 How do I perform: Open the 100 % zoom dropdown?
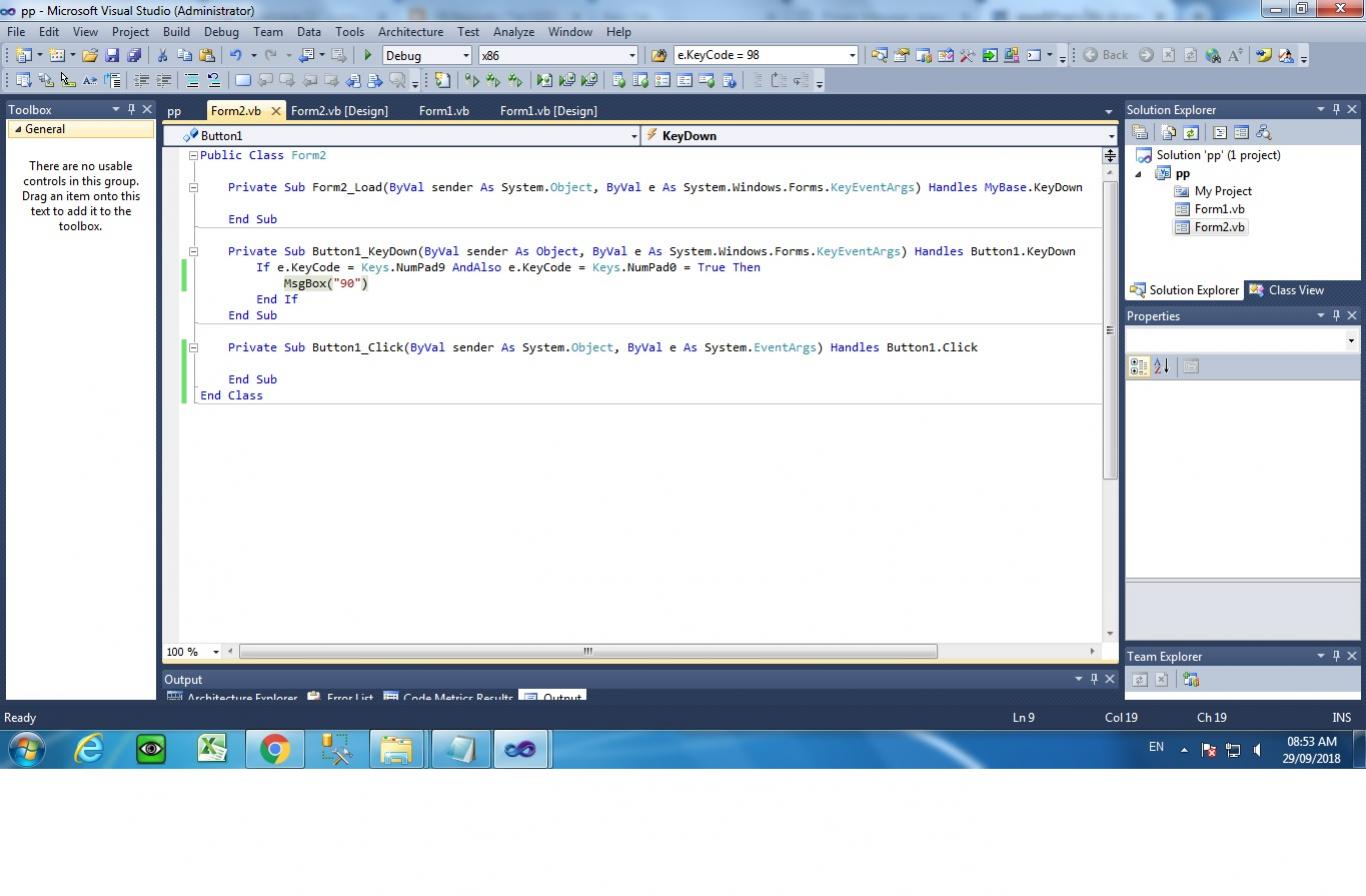[215, 652]
